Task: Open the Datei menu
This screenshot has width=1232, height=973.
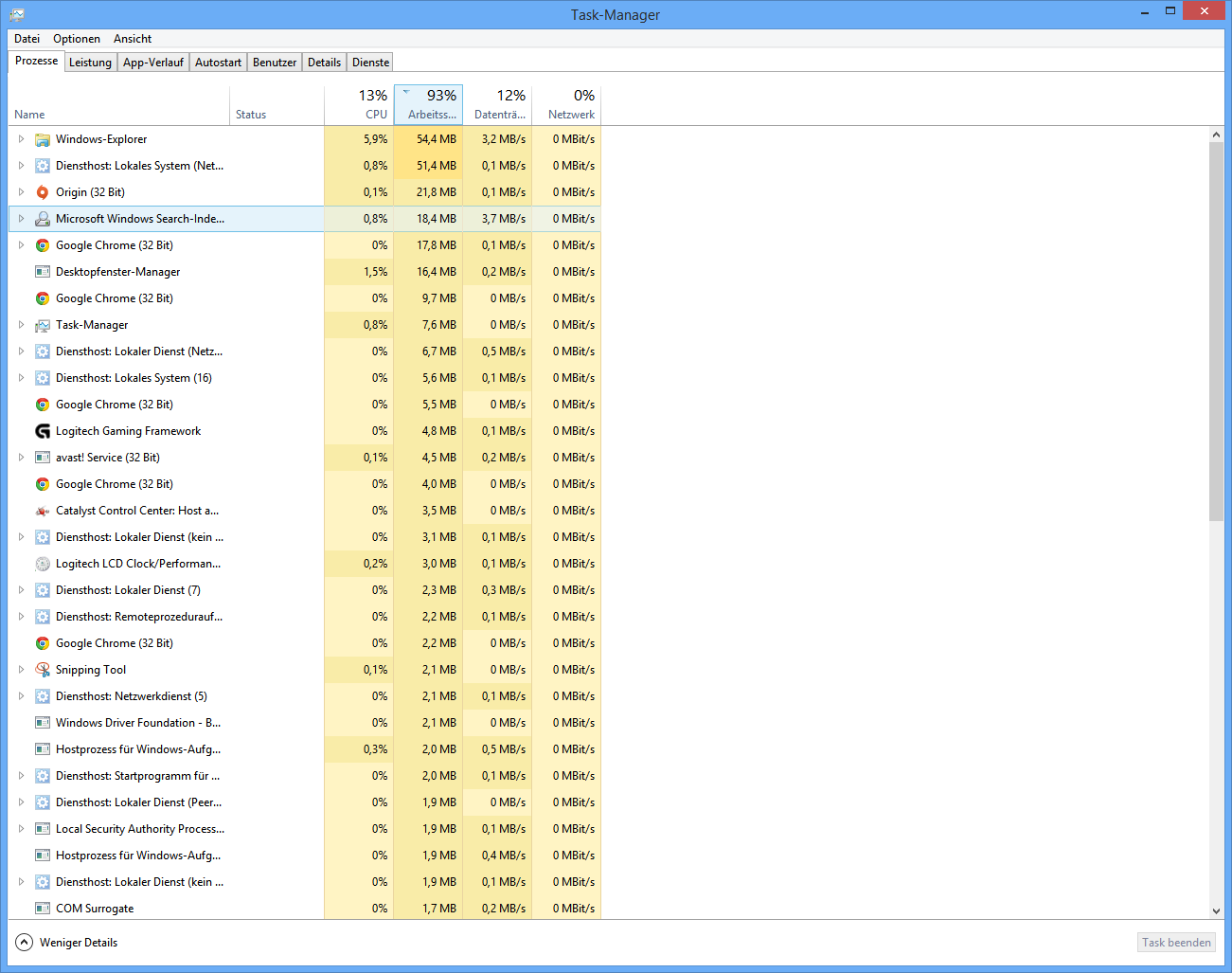Action: pos(27,39)
